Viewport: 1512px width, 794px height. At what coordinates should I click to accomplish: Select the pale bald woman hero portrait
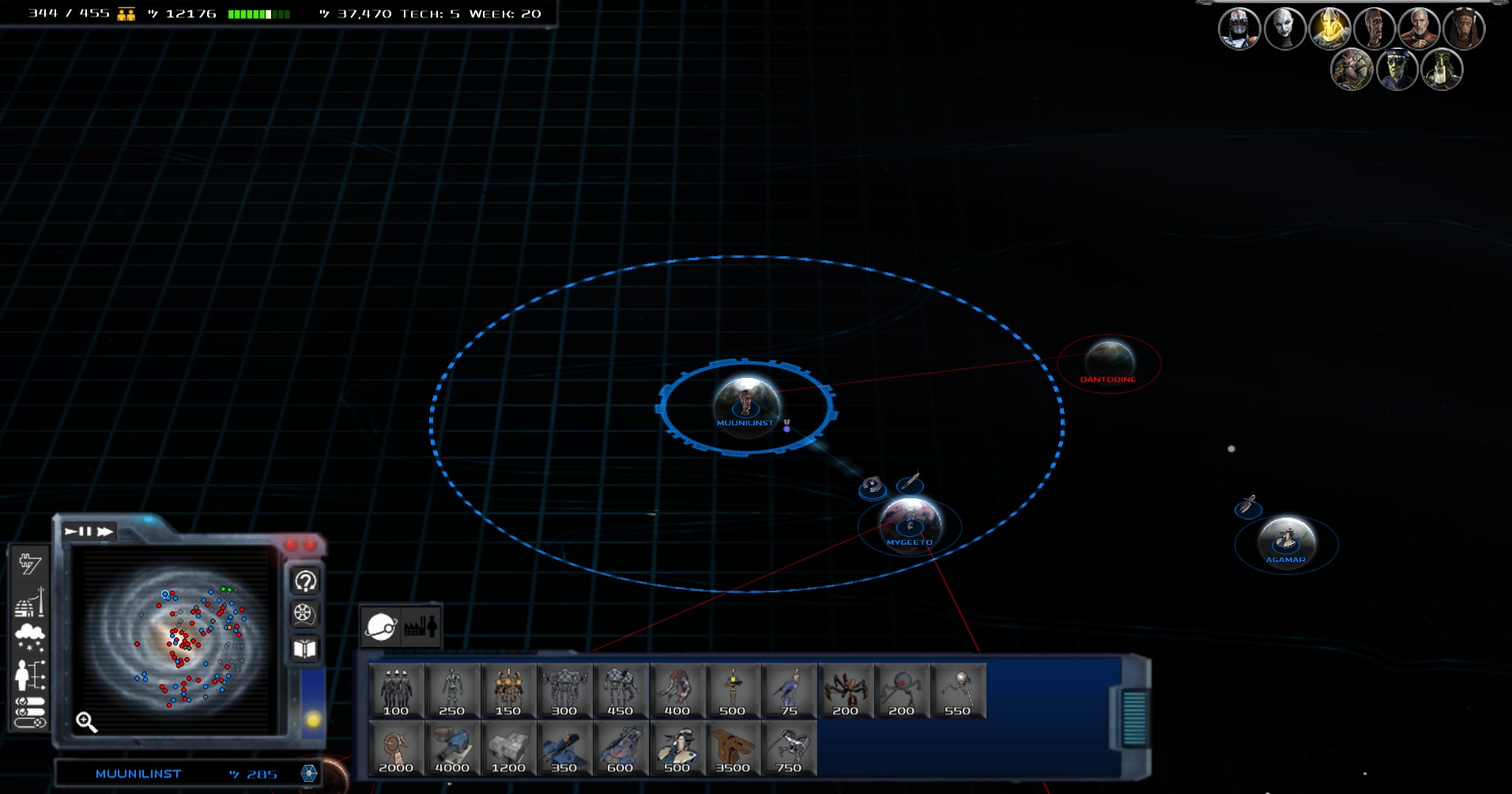(x=1284, y=29)
